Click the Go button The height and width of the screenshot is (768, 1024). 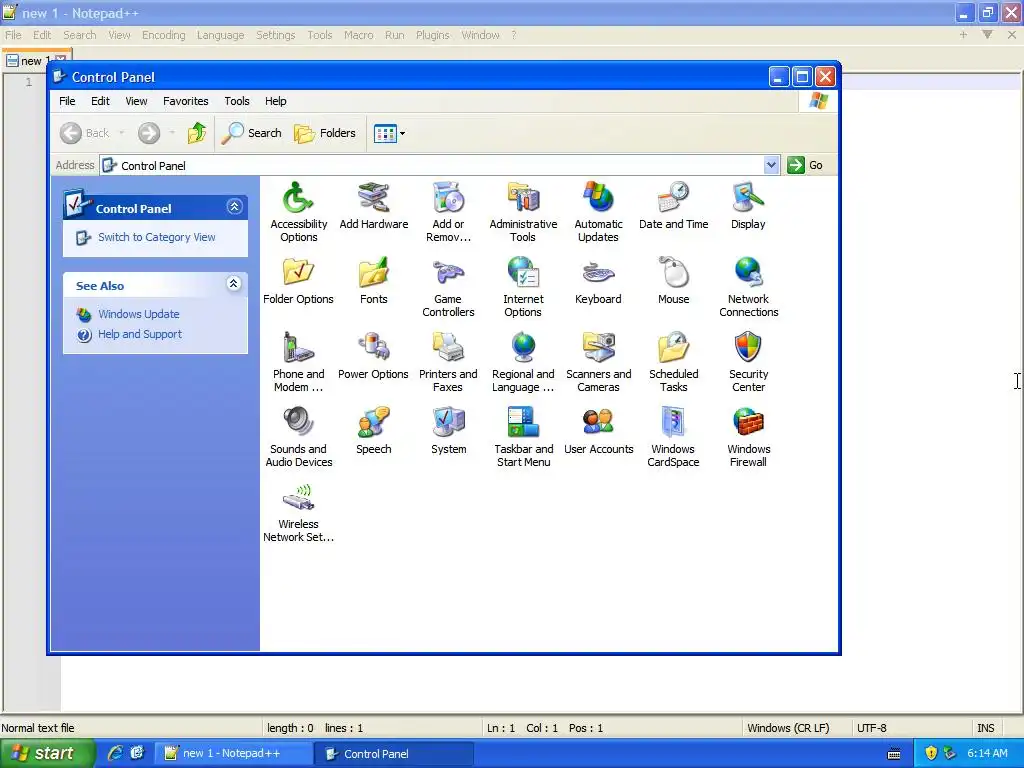[x=805, y=165]
